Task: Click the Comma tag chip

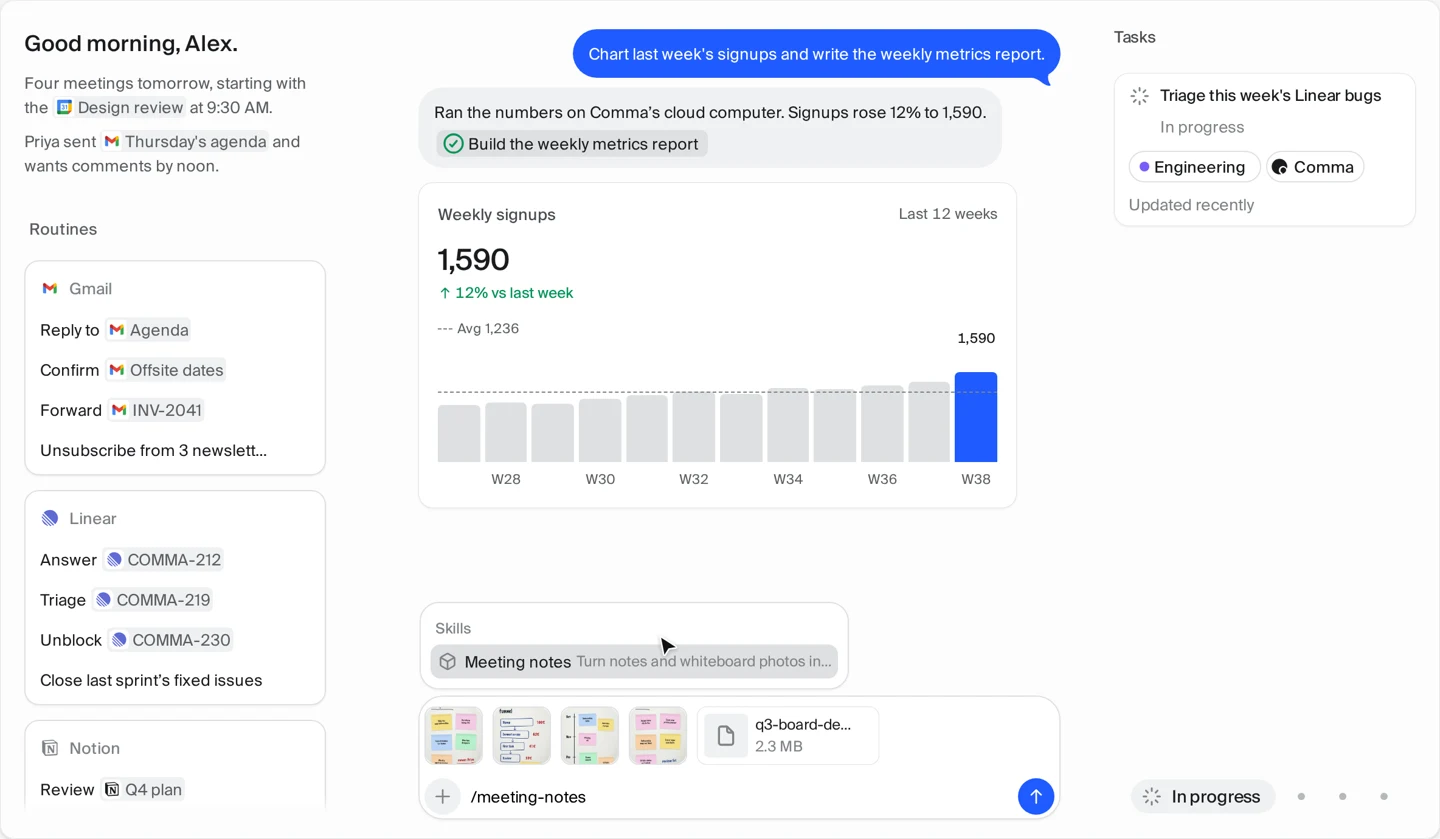Action: [1315, 167]
